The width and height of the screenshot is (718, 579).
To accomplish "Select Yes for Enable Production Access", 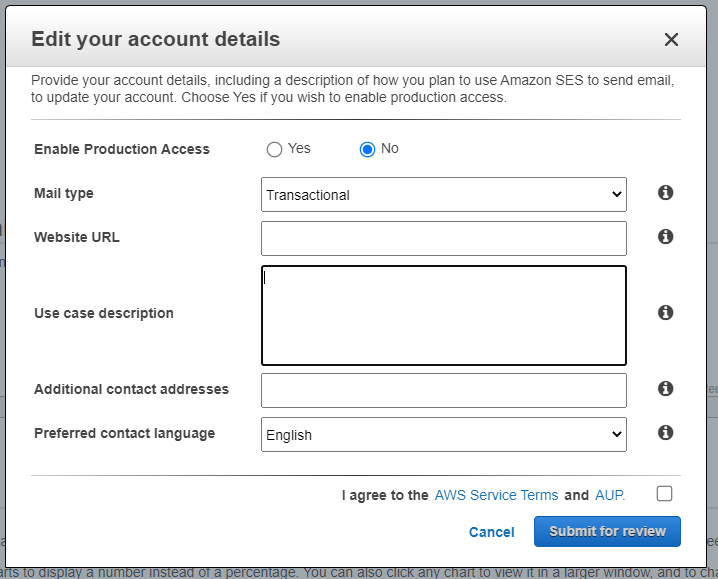I will coord(274,149).
